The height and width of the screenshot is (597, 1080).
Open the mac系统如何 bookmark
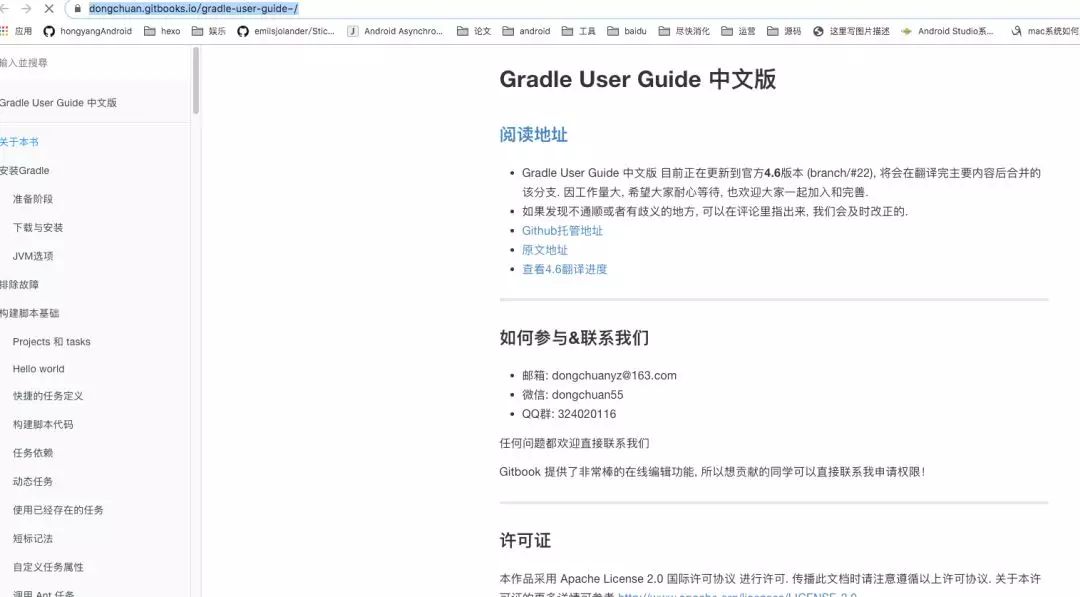point(1045,31)
